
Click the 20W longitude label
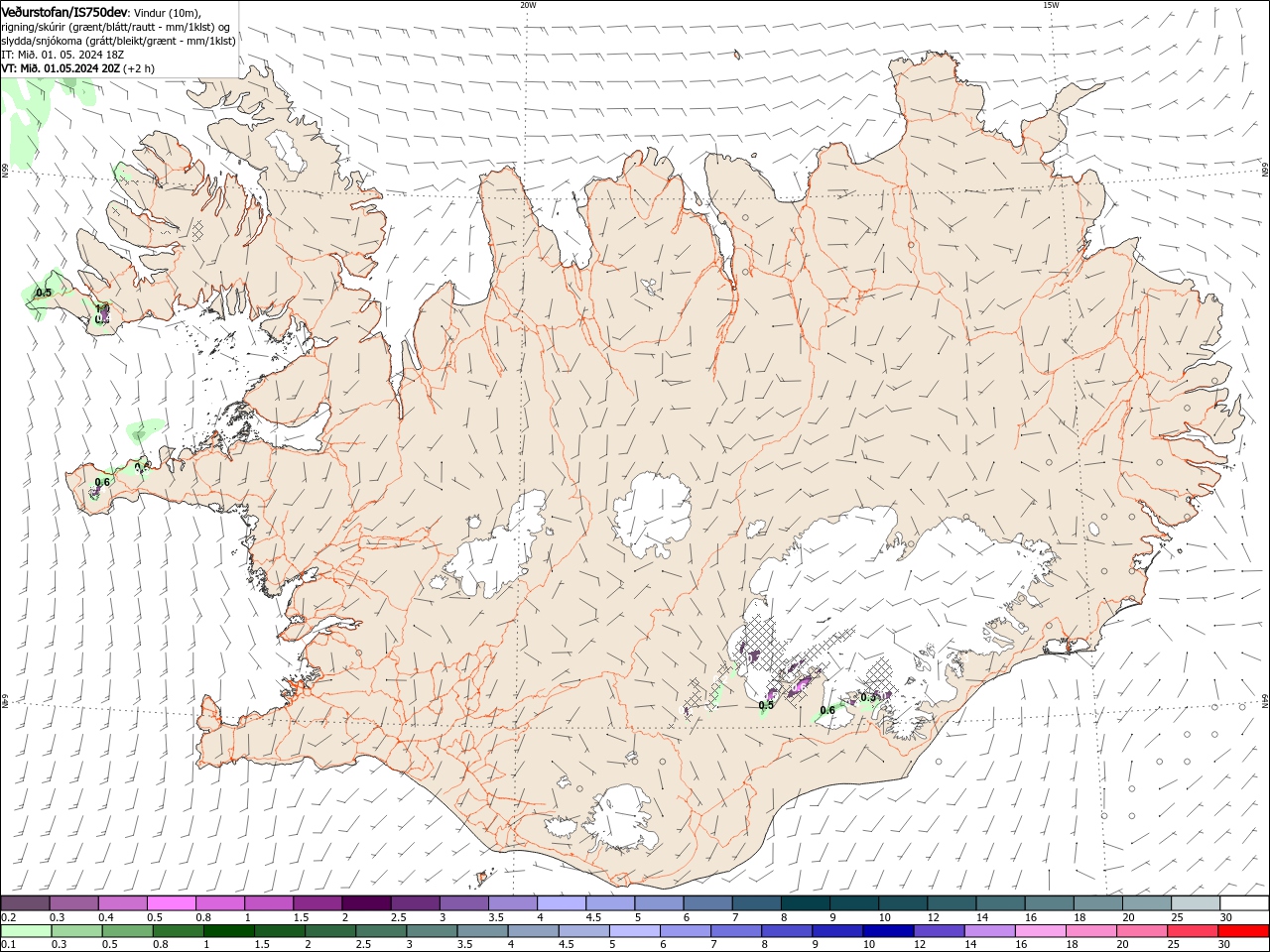click(x=528, y=5)
